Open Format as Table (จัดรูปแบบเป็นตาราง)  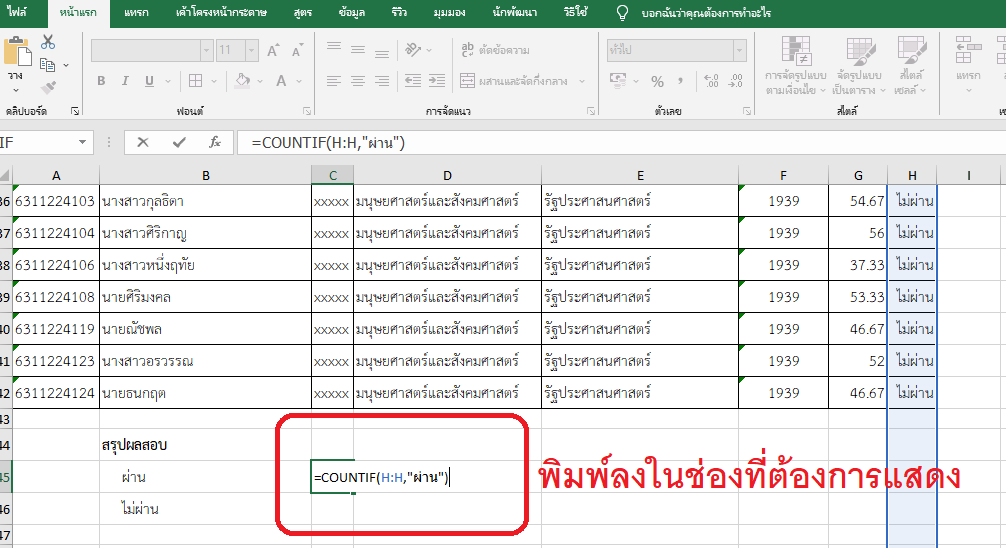point(859,65)
